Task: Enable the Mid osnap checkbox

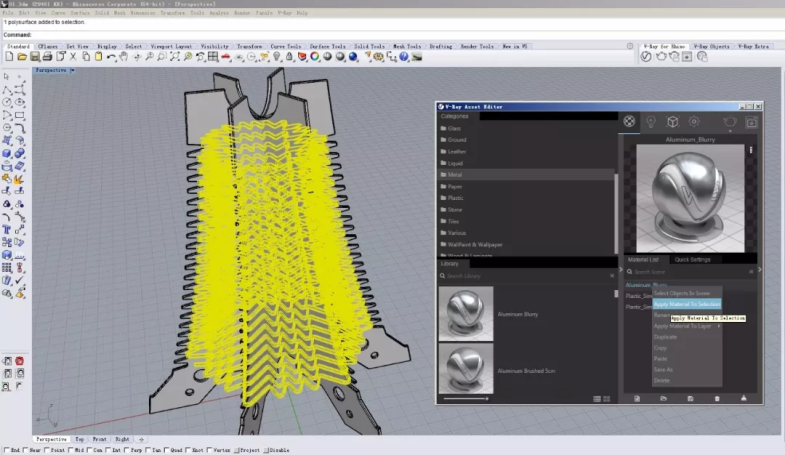Action: click(x=69, y=450)
